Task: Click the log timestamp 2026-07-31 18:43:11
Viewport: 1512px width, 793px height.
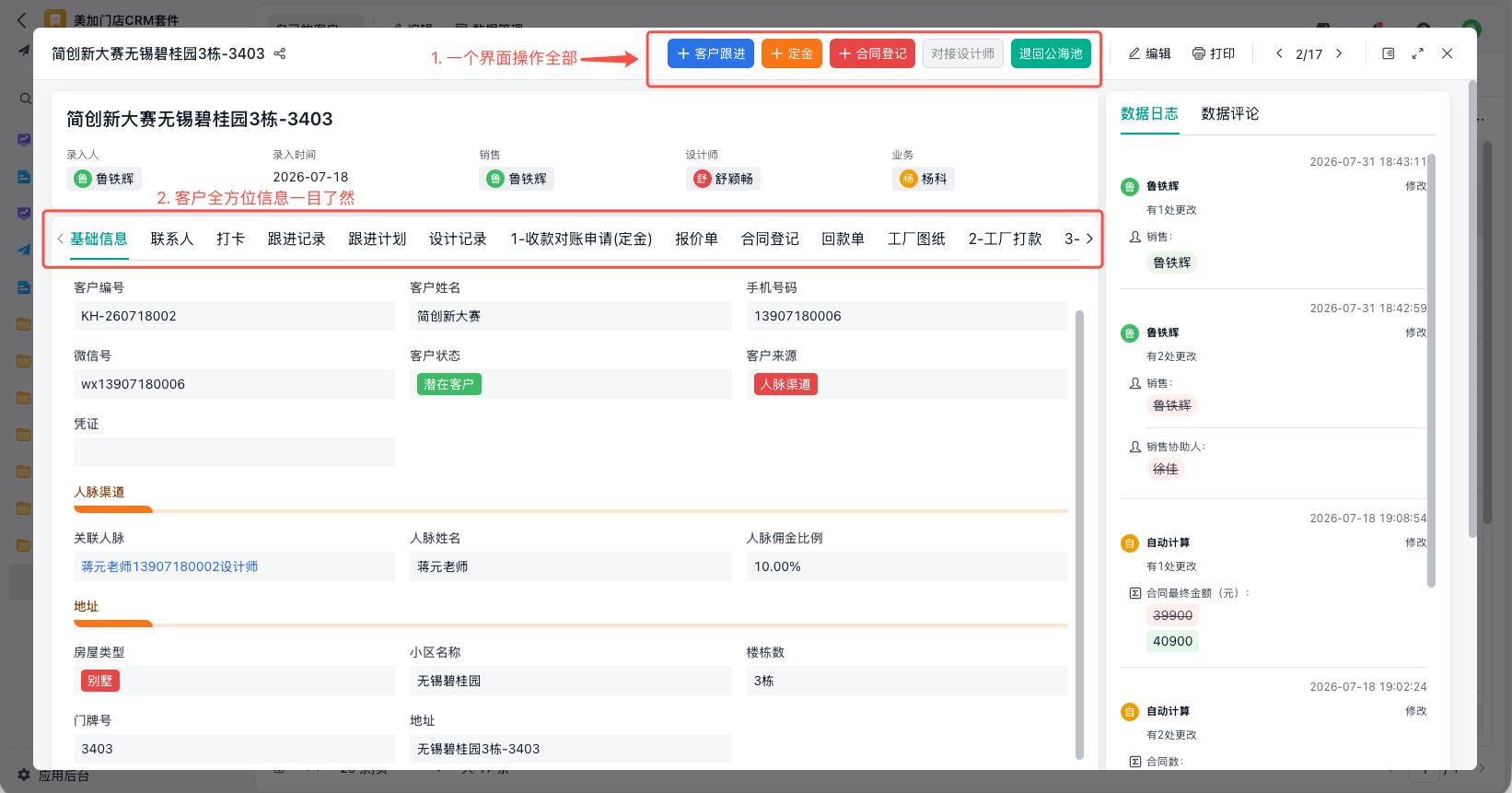Action: point(1367,161)
